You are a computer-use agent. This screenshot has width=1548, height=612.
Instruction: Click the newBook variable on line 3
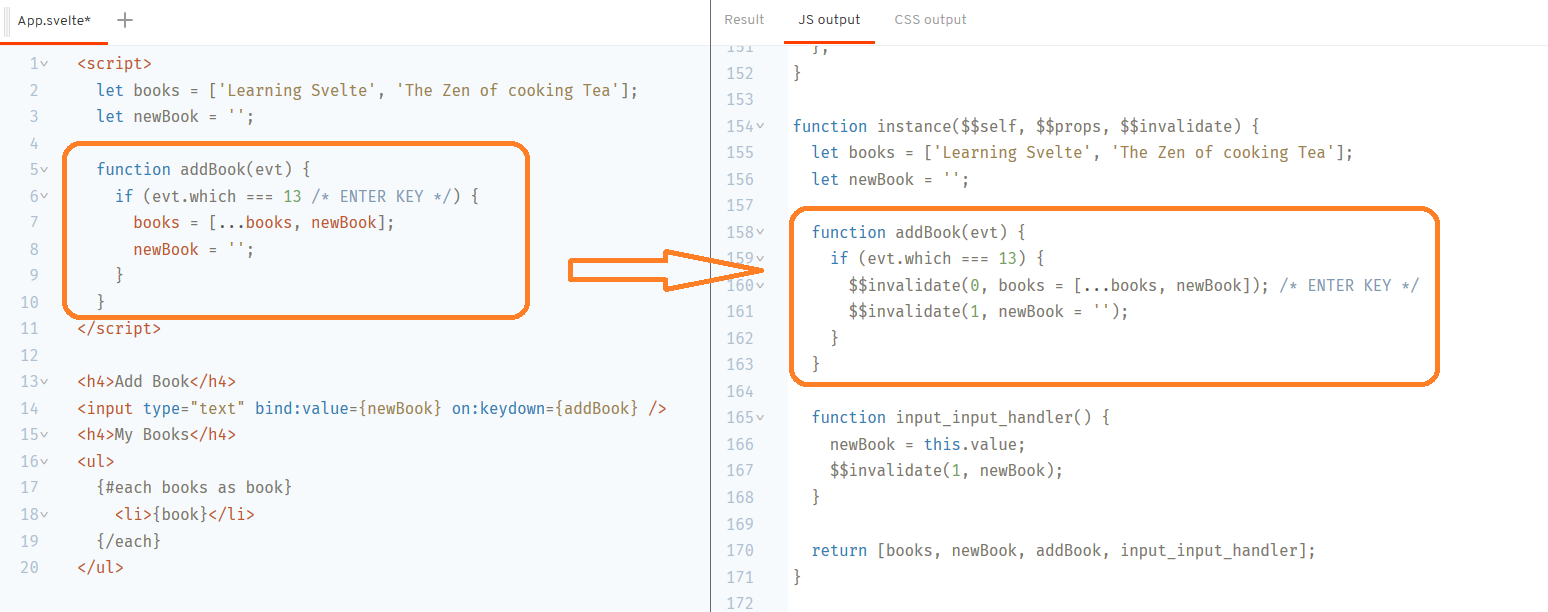(x=166, y=116)
